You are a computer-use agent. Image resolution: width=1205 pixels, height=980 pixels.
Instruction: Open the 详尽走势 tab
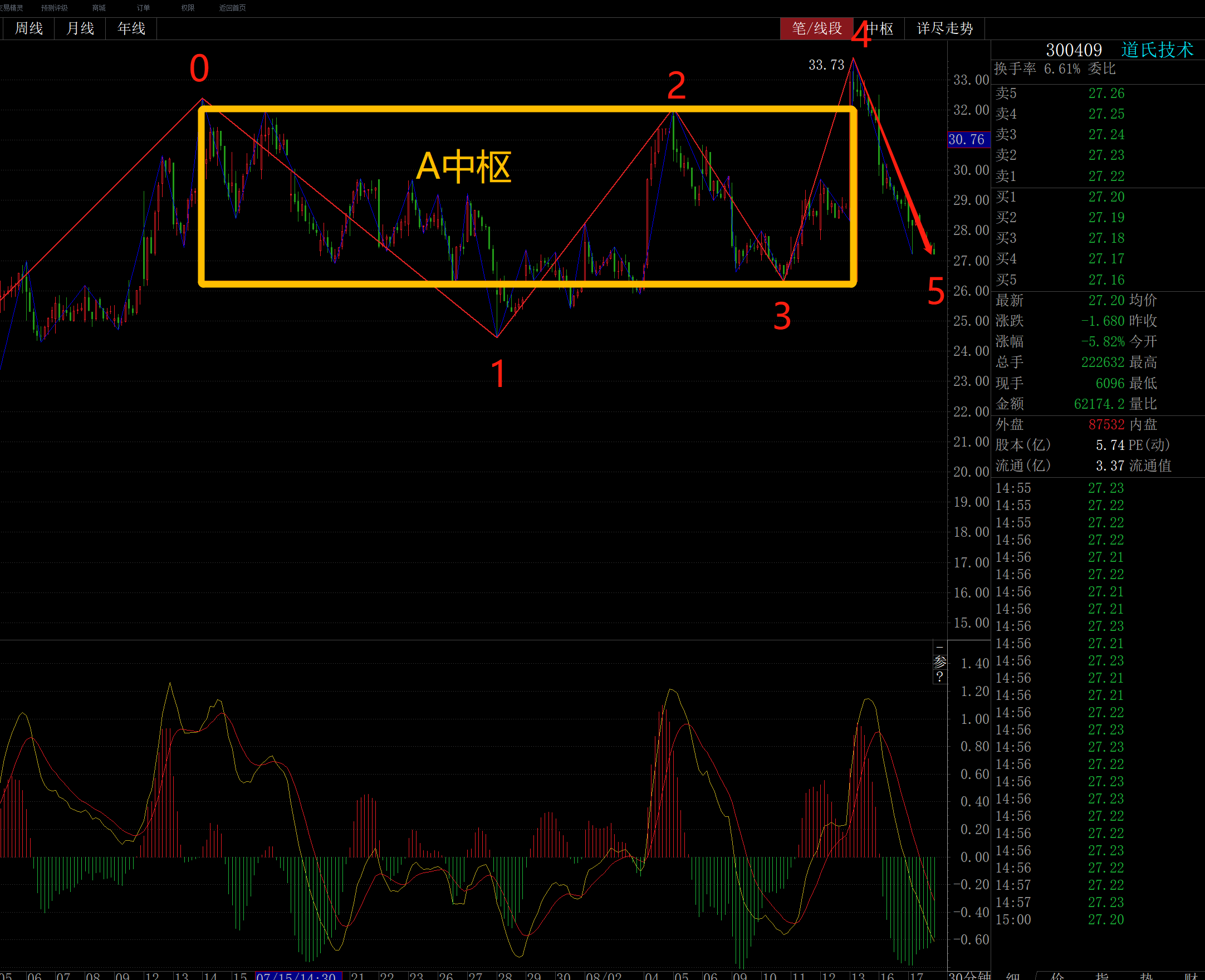coord(945,28)
